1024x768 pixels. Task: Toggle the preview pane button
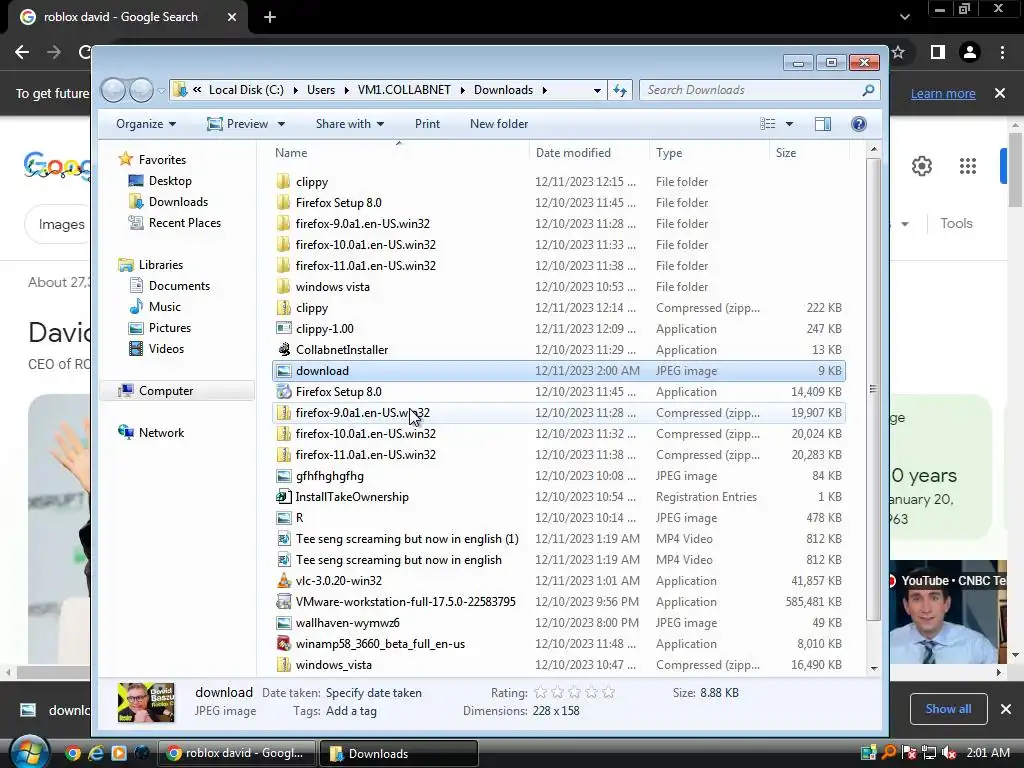click(823, 124)
